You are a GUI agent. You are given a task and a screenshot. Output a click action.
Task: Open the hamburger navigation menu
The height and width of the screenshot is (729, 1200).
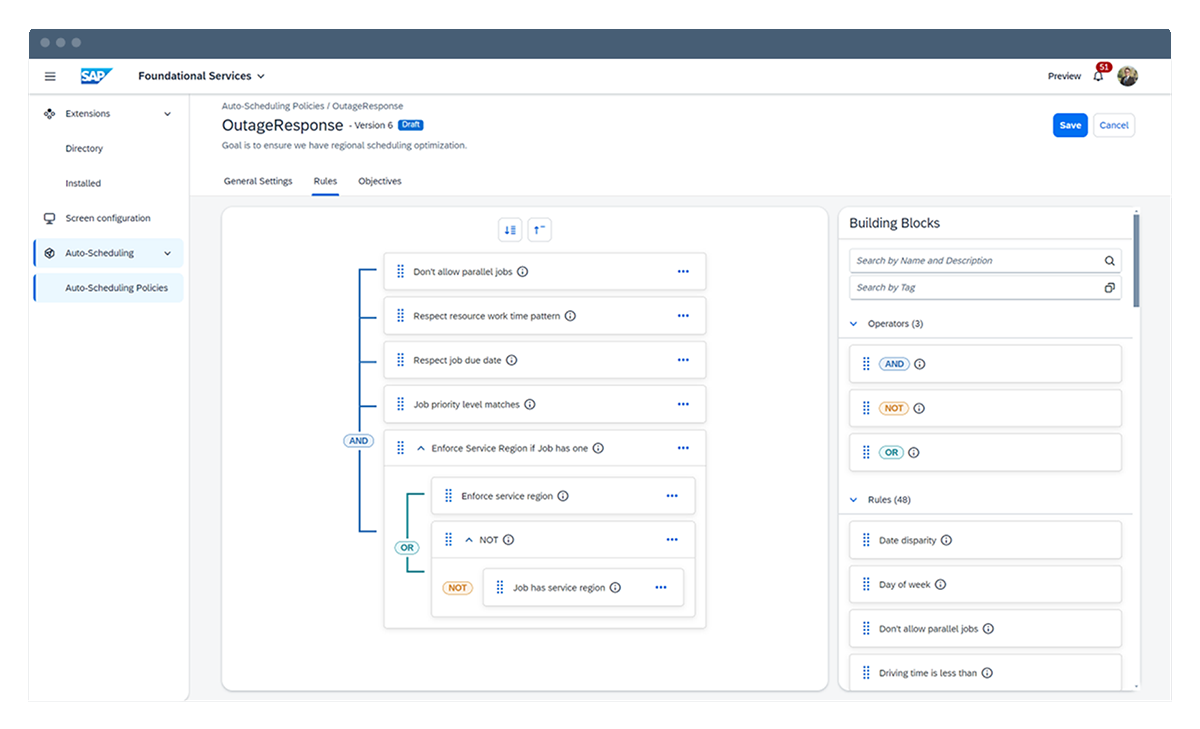pyautogui.click(x=50, y=76)
